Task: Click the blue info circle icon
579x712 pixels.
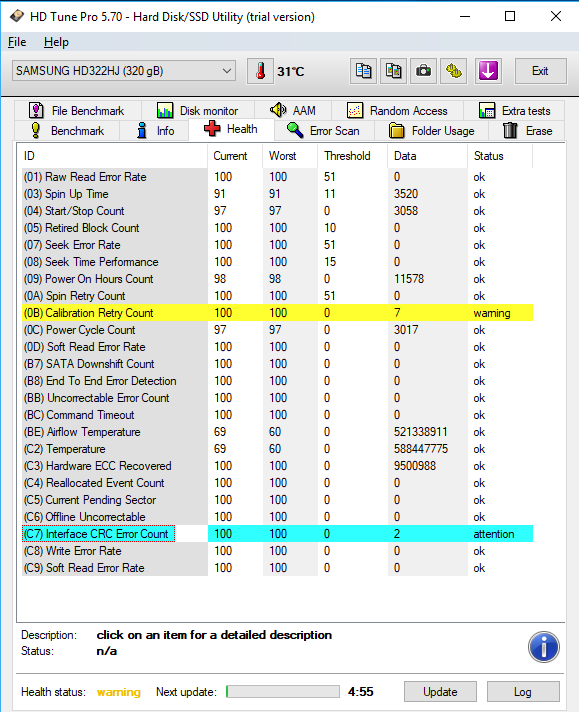Action: point(544,647)
